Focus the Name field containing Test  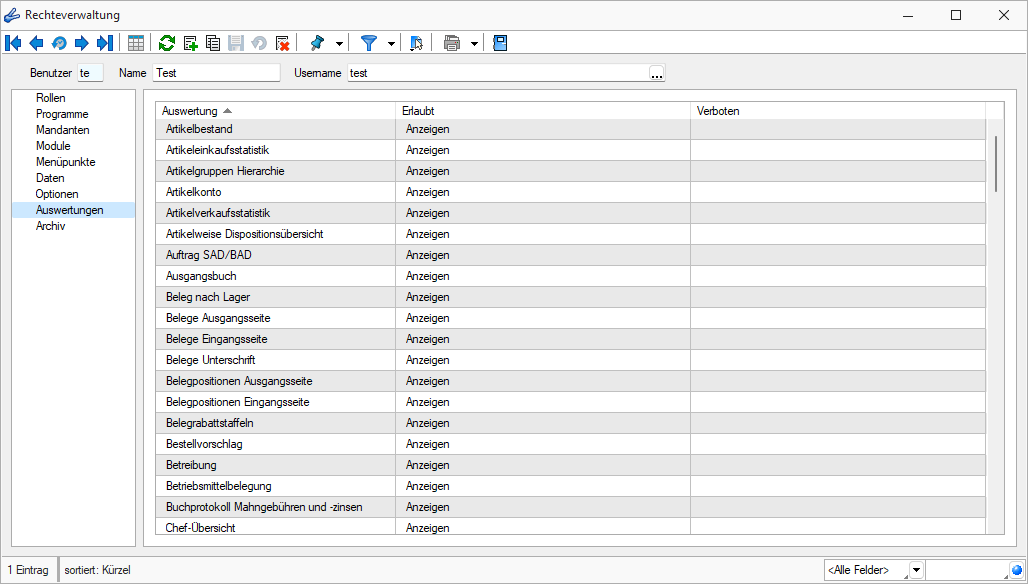tap(216, 73)
